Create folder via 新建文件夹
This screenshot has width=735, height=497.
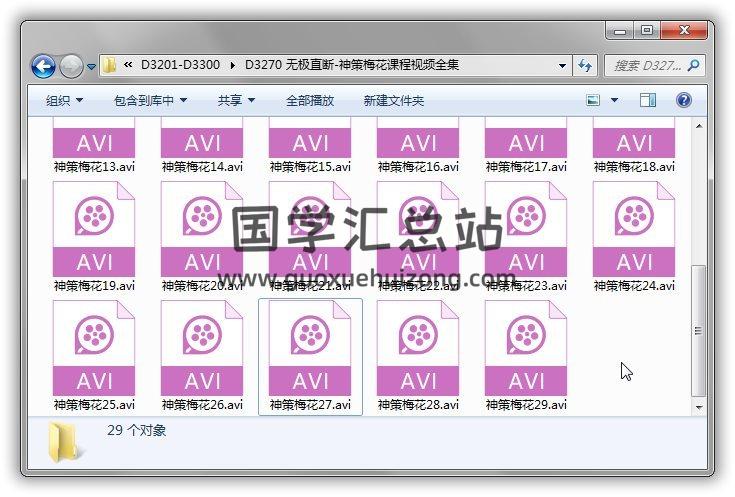pyautogui.click(x=394, y=100)
